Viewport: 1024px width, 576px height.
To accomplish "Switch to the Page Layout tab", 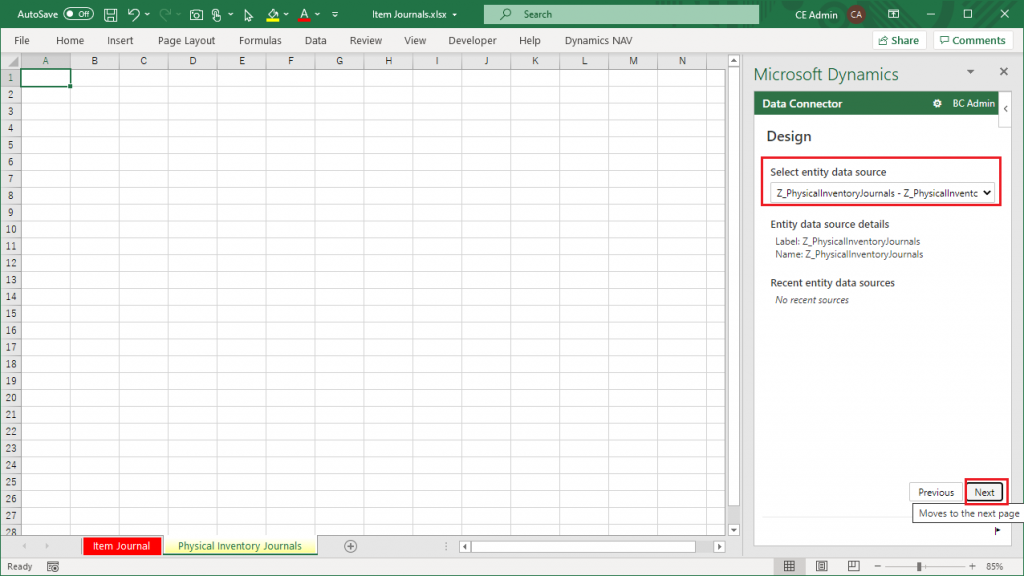I will (186, 40).
